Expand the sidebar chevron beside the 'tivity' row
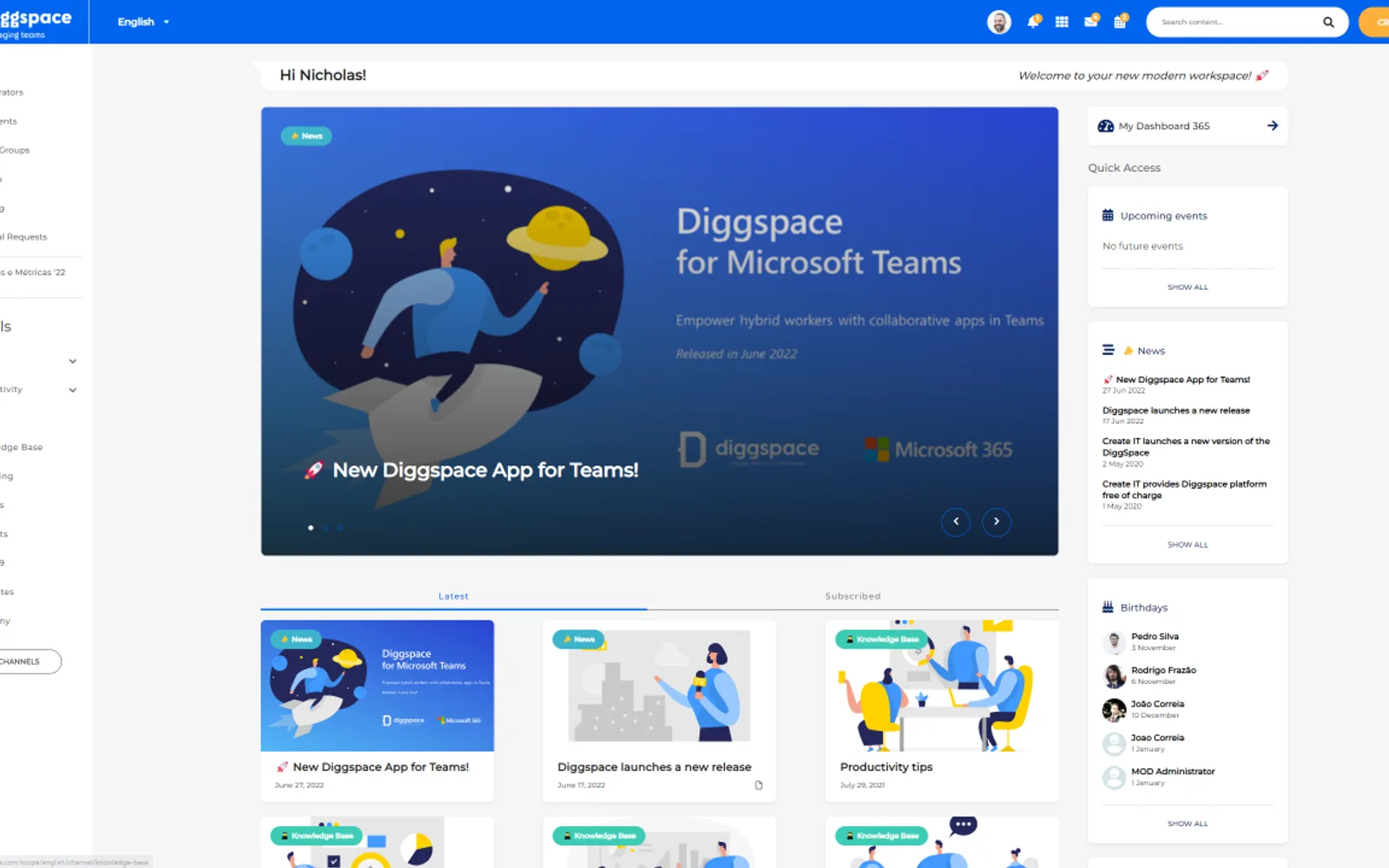The image size is (1389, 868). 73,391
